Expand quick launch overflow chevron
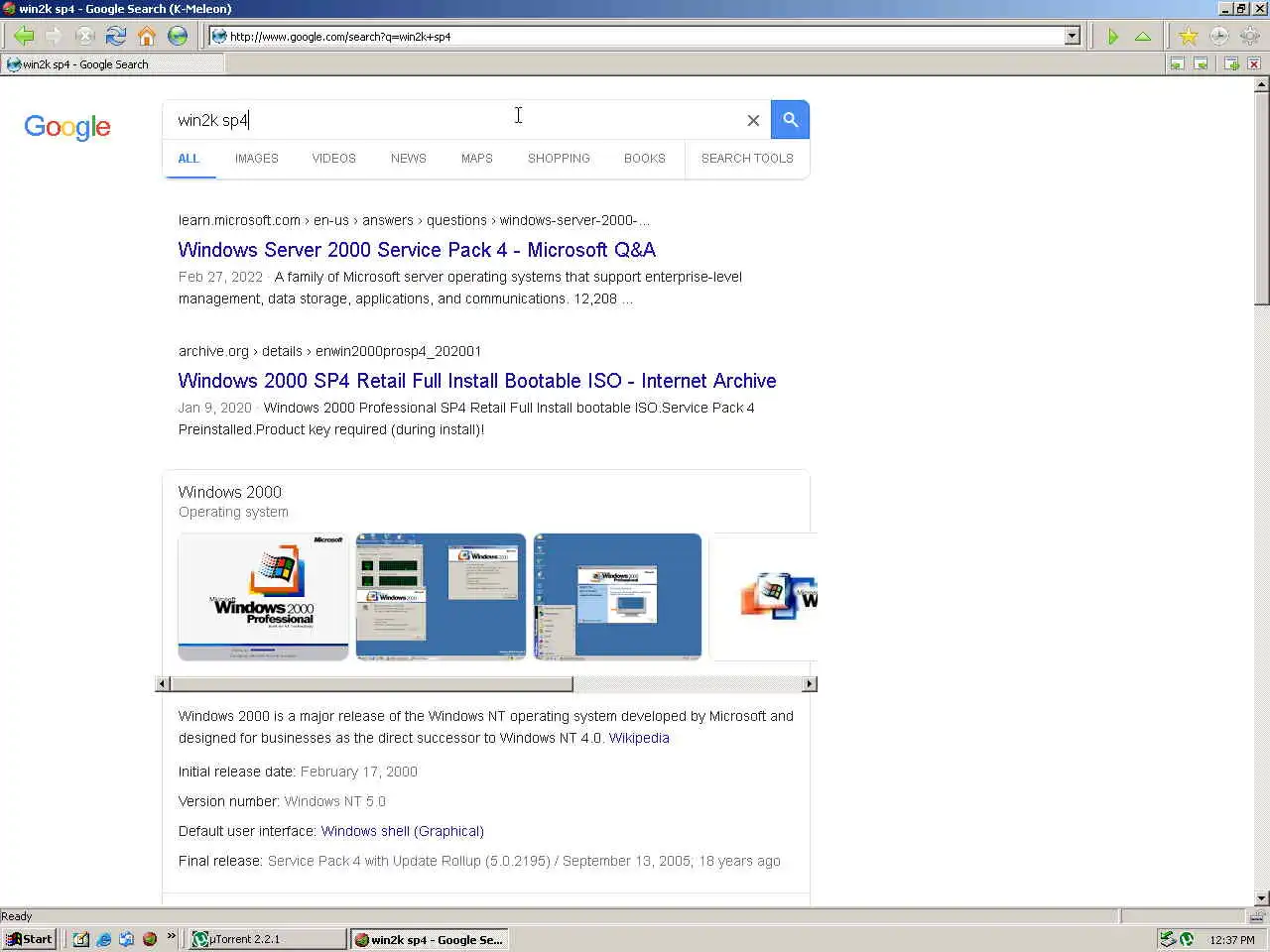The width and height of the screenshot is (1270, 952). tap(172, 937)
